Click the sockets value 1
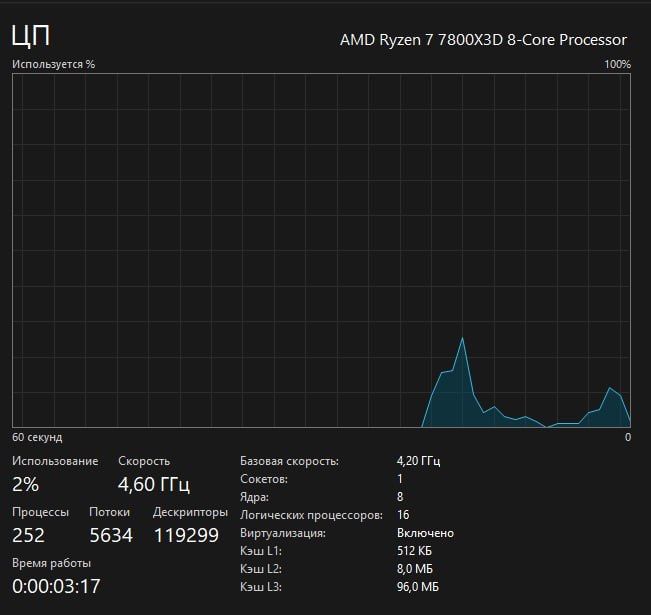The width and height of the screenshot is (651, 615). [x=400, y=479]
